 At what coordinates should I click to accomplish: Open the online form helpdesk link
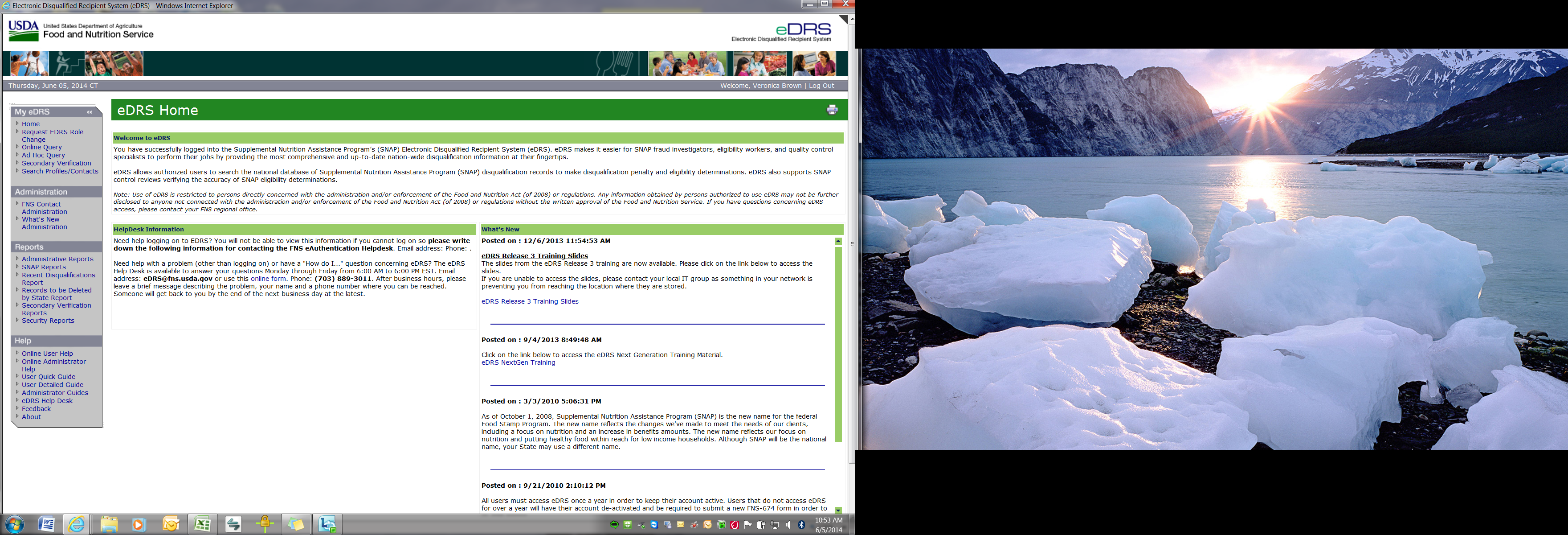268,279
